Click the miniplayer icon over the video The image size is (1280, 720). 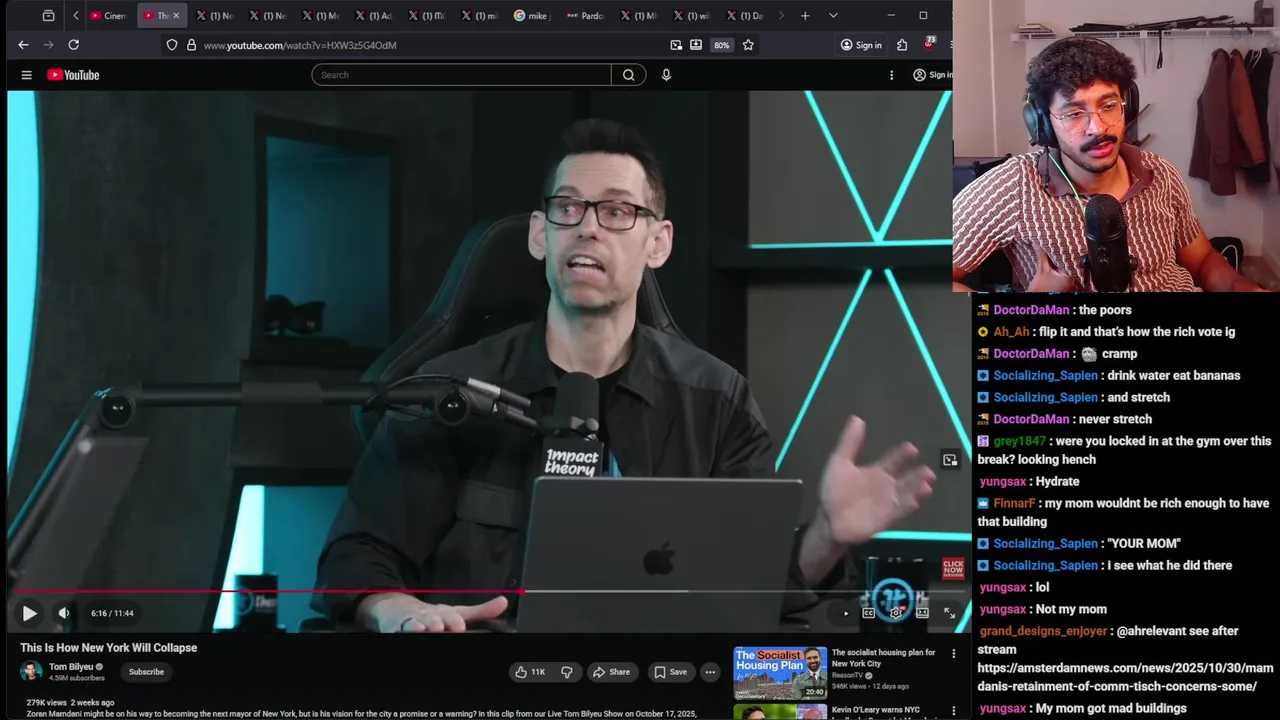[x=950, y=460]
